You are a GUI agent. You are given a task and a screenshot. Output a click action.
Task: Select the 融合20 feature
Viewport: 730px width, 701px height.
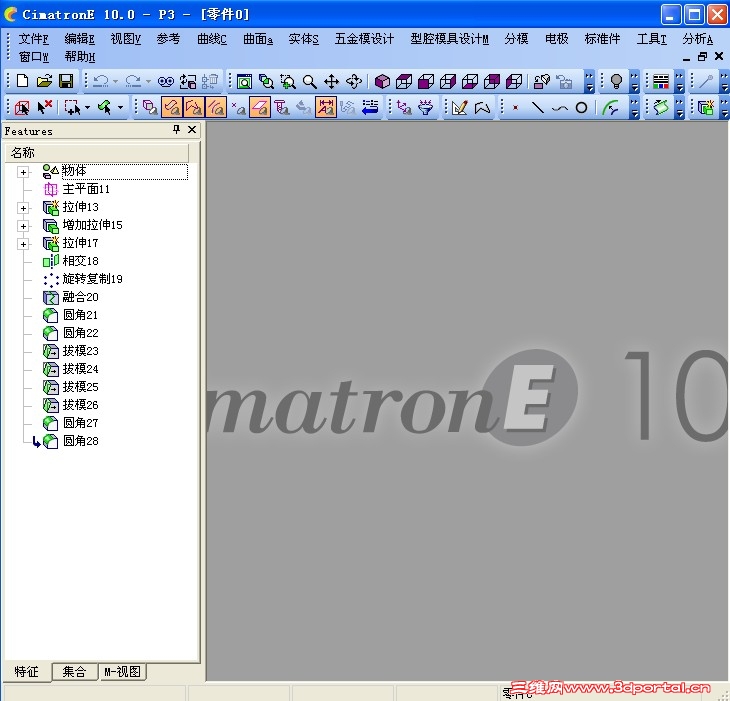tap(81, 297)
